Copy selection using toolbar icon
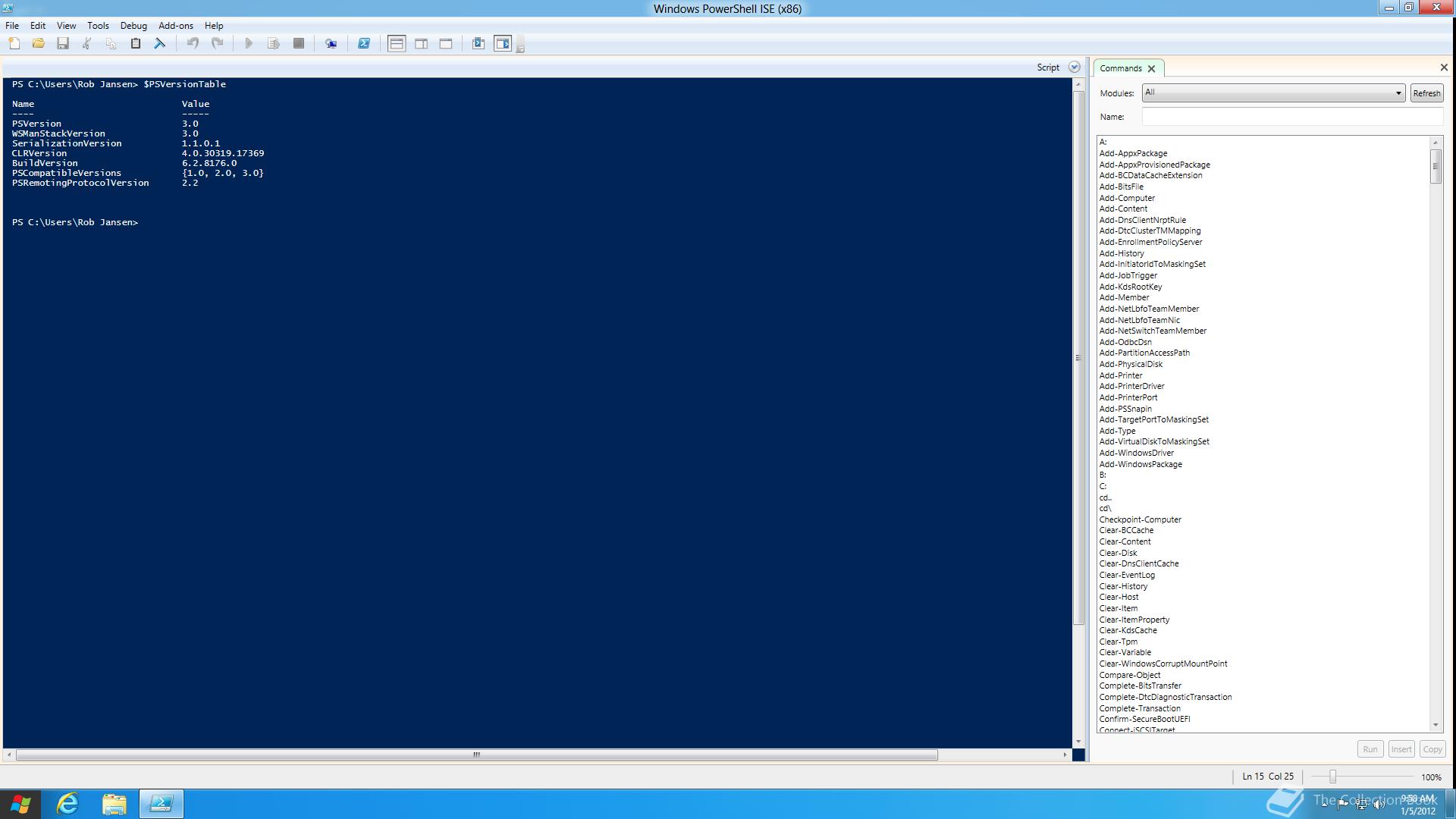This screenshot has height=819, width=1456. pos(111,44)
